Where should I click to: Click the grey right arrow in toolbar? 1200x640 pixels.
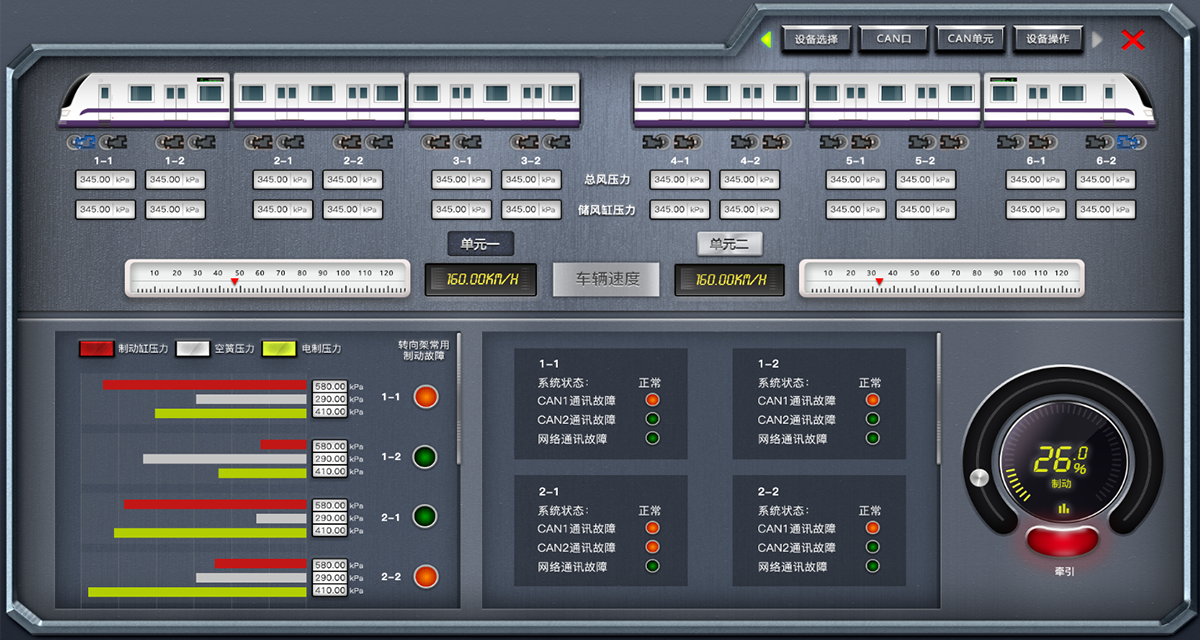1097,40
